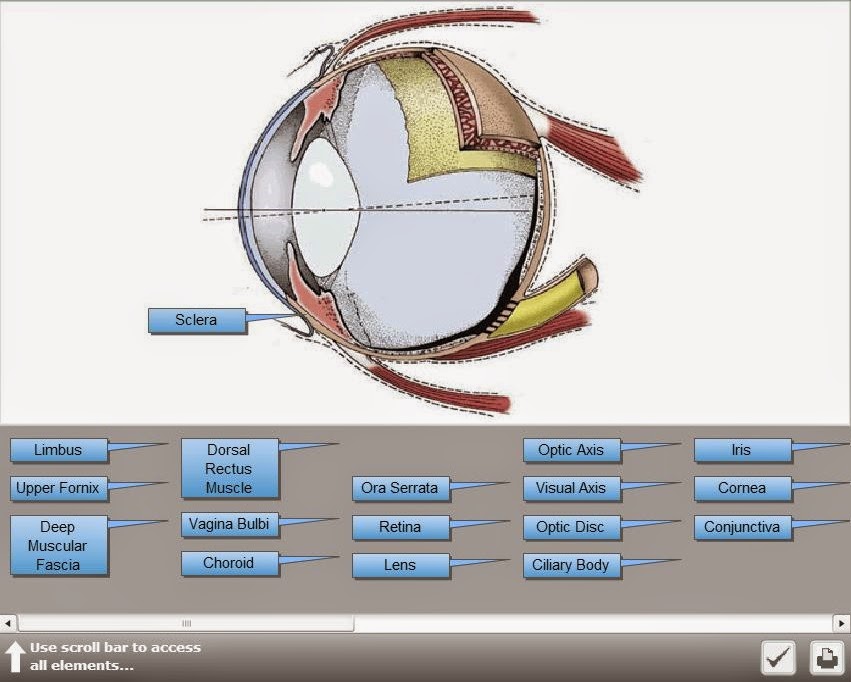The height and width of the screenshot is (682, 851).
Task: Pick the Iris label tile
Action: pos(741,450)
